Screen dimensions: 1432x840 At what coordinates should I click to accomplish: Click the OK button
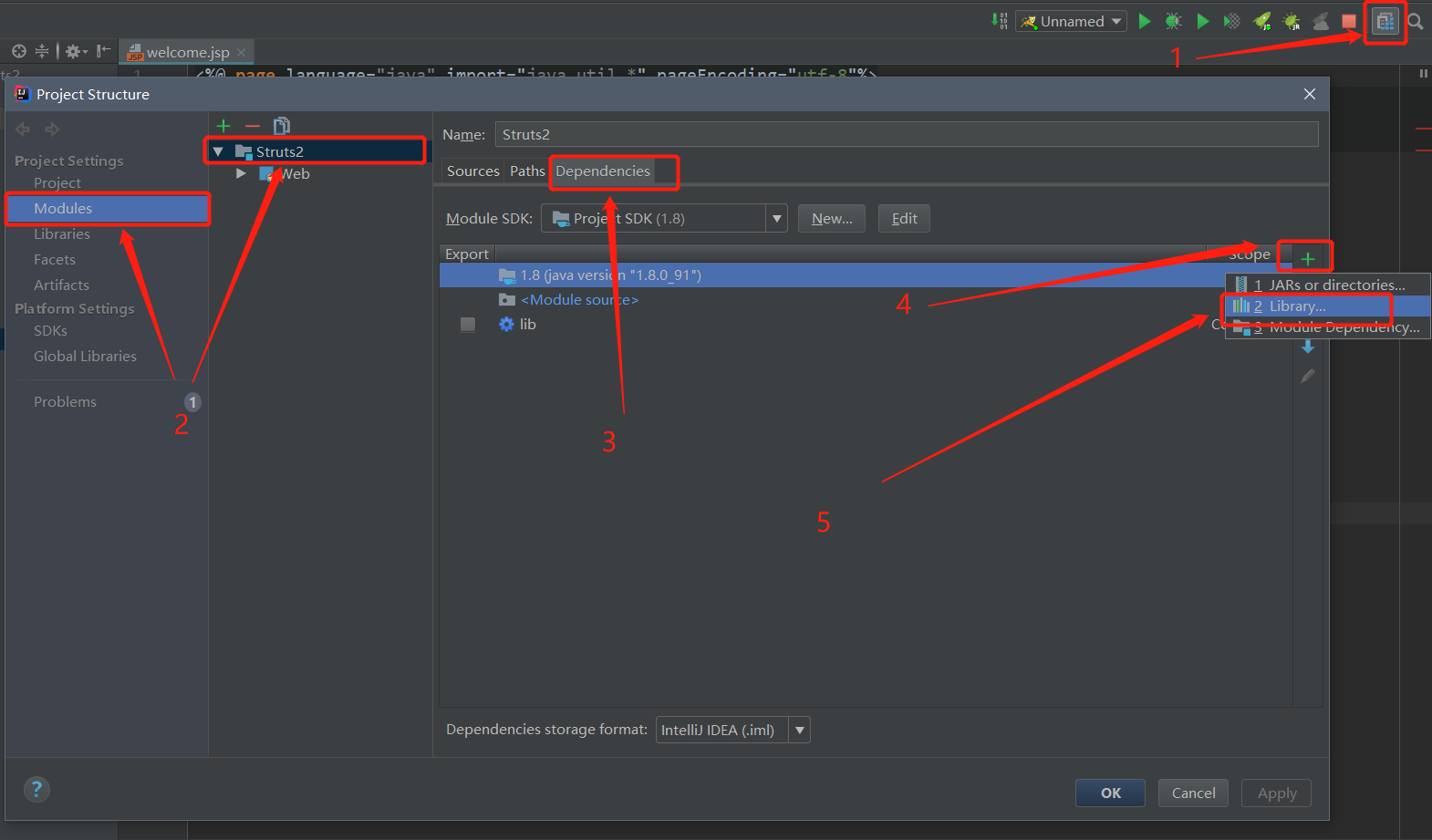(x=1111, y=793)
